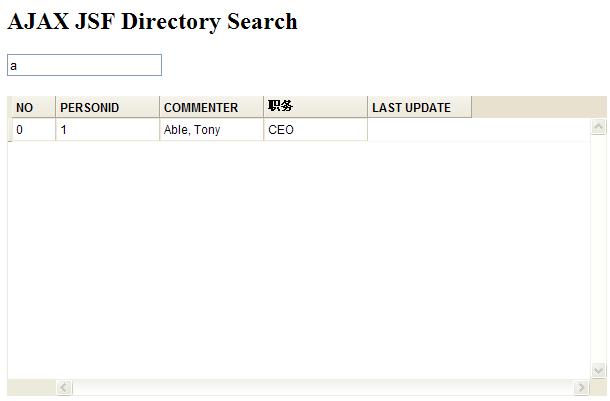Click the vertical scrollbar track

click(599, 250)
